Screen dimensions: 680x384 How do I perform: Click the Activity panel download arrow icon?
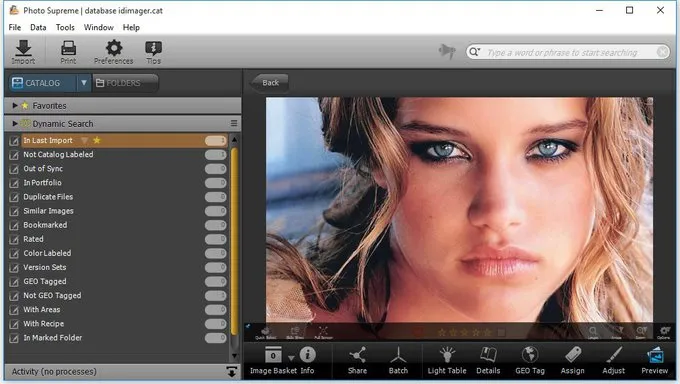point(232,372)
